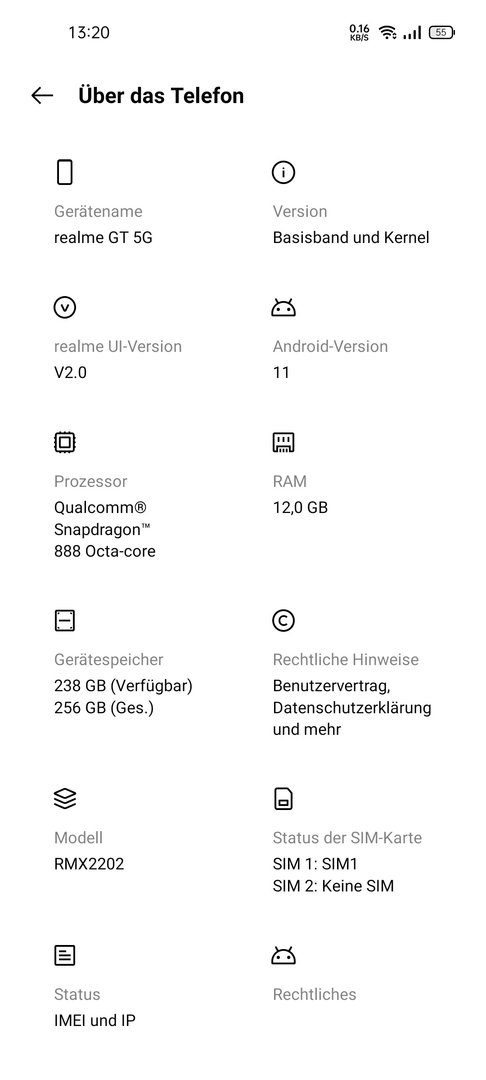Open Status IMEI und IP entry

point(138,986)
